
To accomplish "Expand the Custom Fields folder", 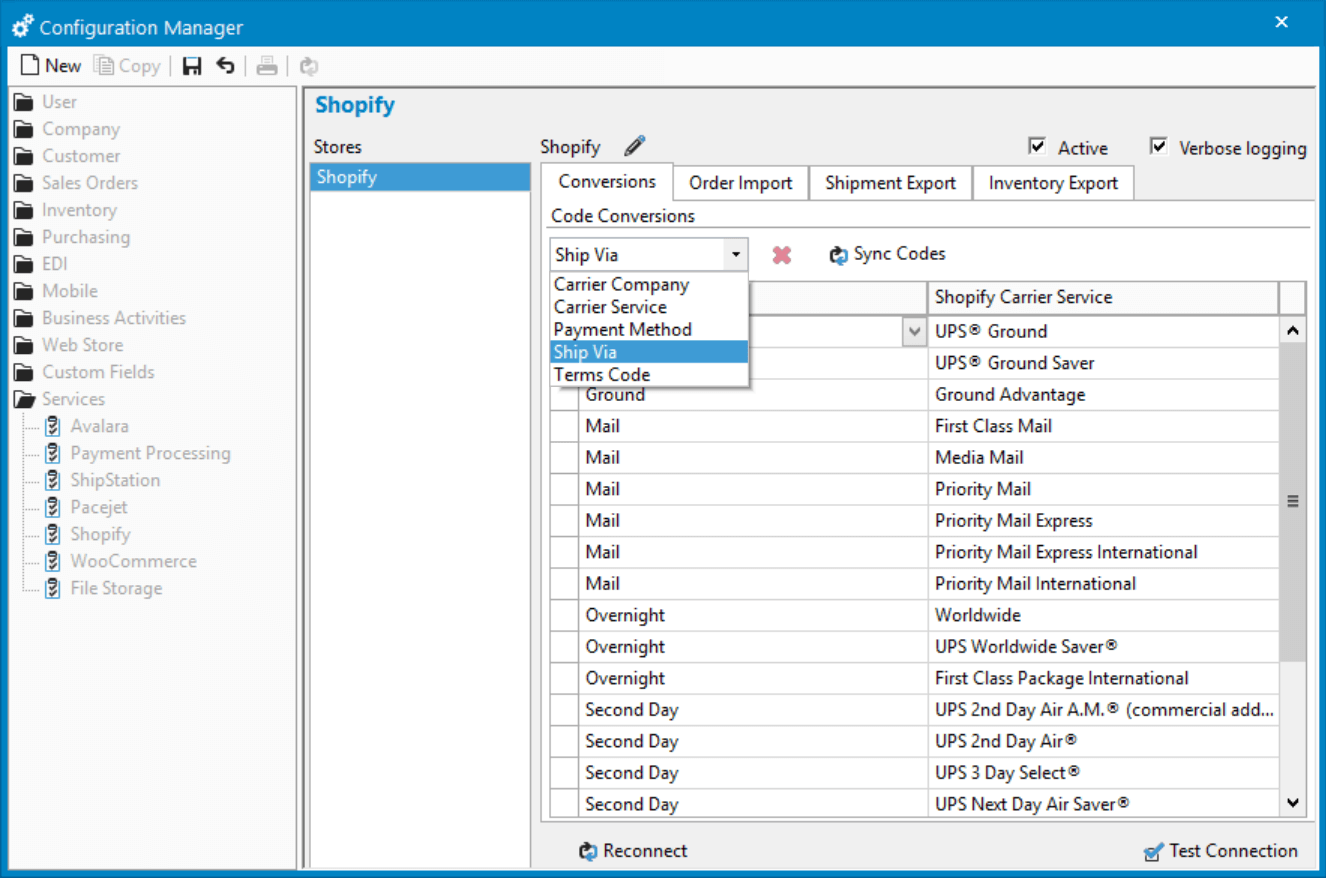I will click(24, 372).
